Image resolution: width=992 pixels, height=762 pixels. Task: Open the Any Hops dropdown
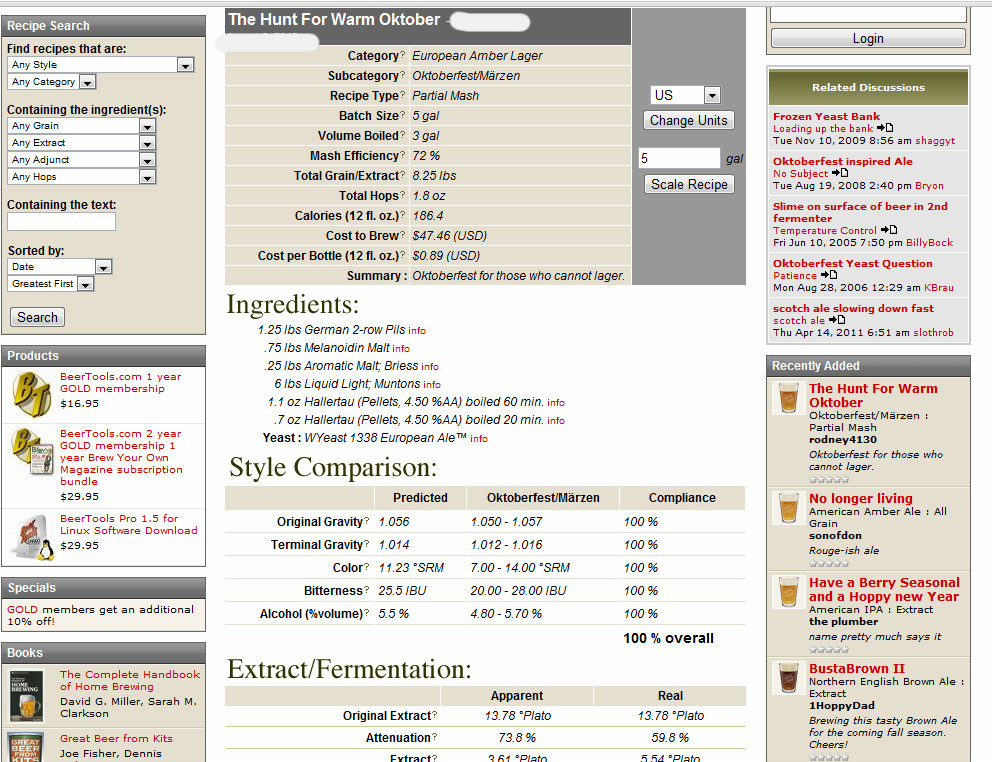pyautogui.click(x=147, y=178)
